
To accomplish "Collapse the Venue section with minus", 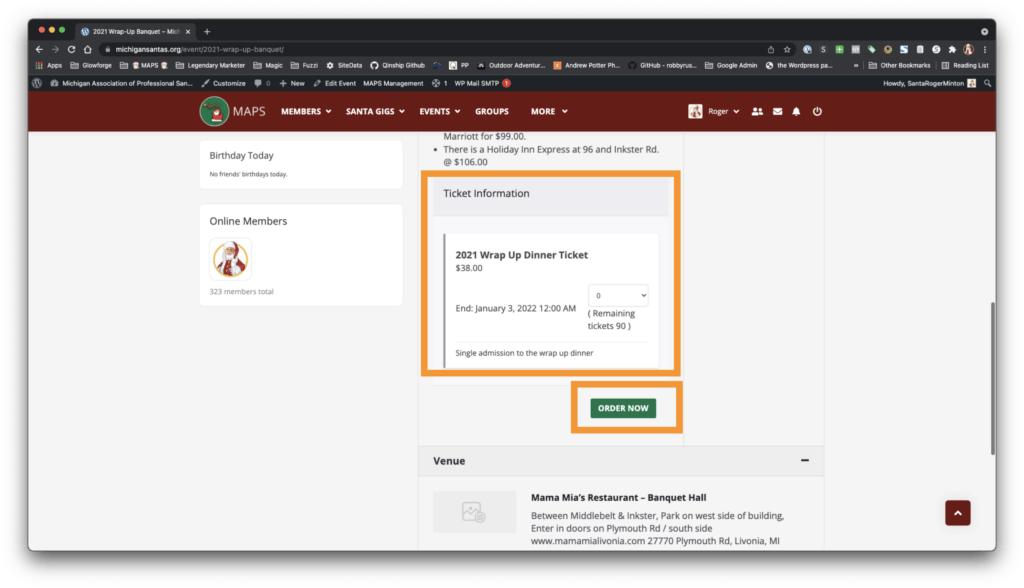I will (805, 461).
